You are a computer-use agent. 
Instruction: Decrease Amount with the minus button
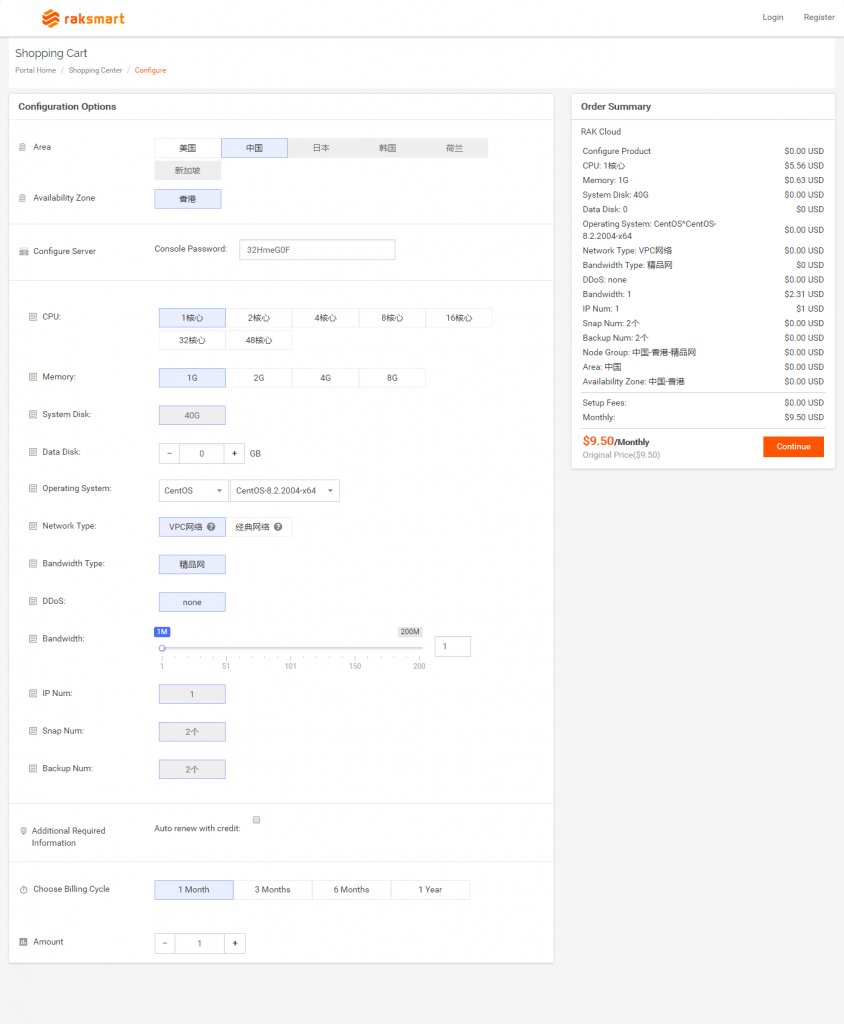tap(165, 943)
